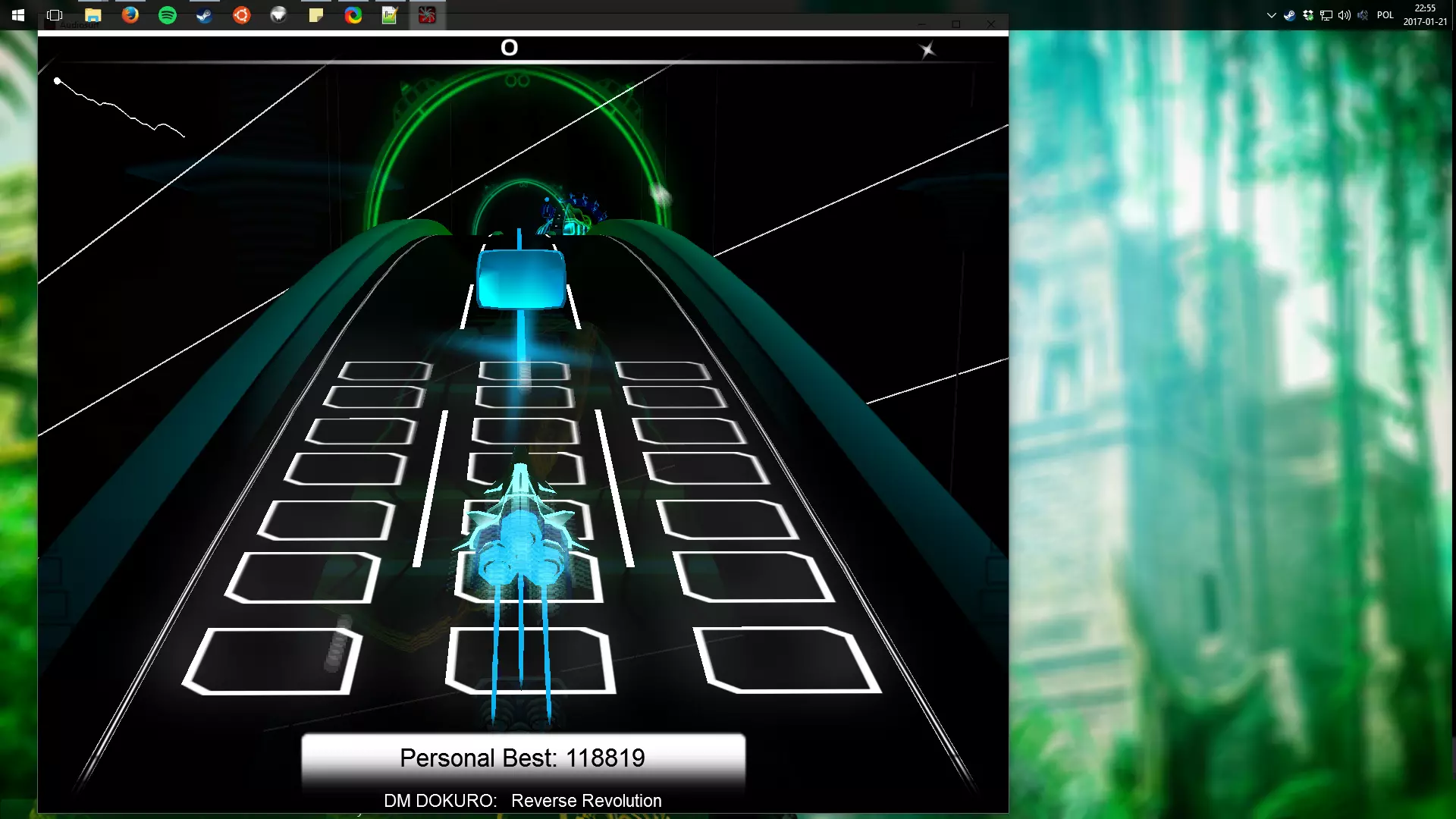This screenshot has height=819, width=1456.
Task: Expand the hidden system tray icons
Action: 1272,15
